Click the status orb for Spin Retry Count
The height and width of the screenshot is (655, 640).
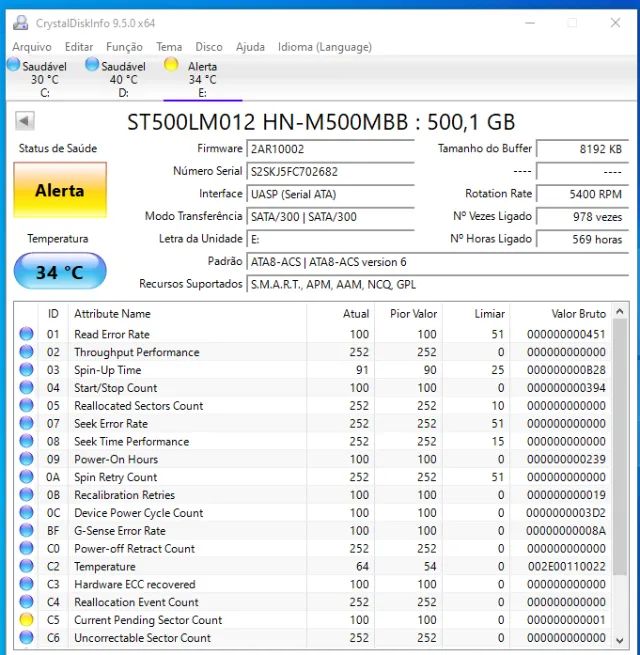click(x=26, y=477)
